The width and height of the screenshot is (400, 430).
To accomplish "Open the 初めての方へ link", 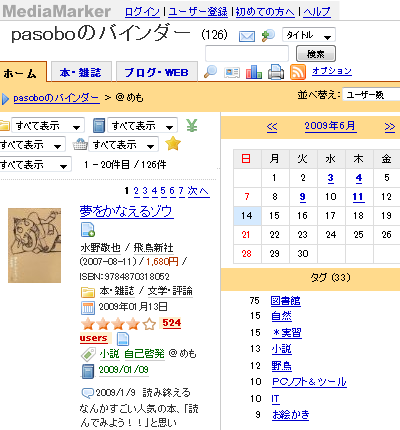I will pyautogui.click(x=265, y=12).
